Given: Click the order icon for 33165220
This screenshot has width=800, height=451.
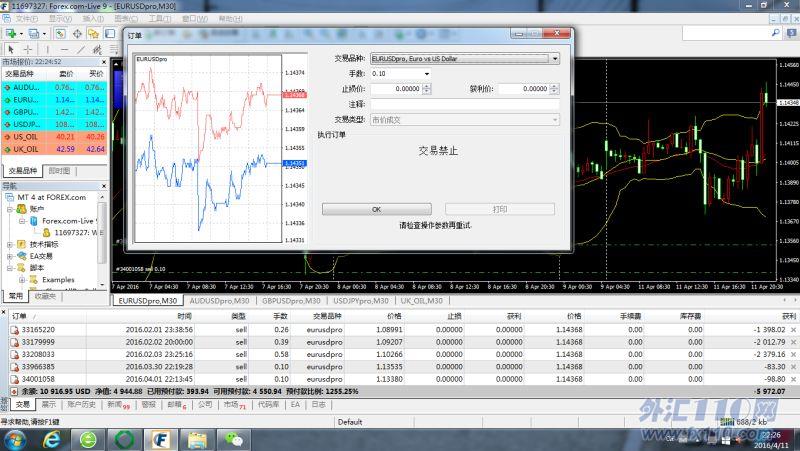Looking at the screenshot, I should pos(15,330).
